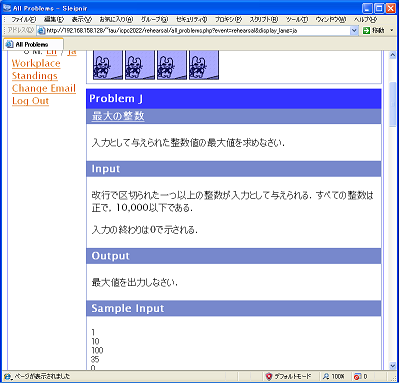Open the プロキシ(P) menu

(228, 20)
